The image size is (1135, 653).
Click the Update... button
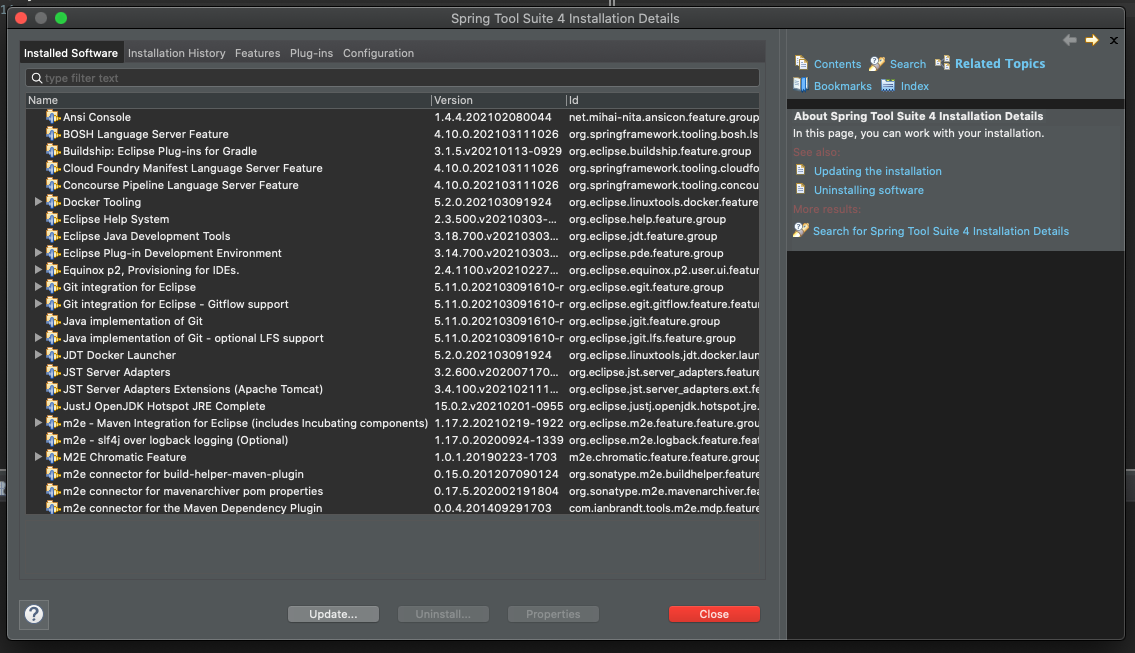click(333, 614)
